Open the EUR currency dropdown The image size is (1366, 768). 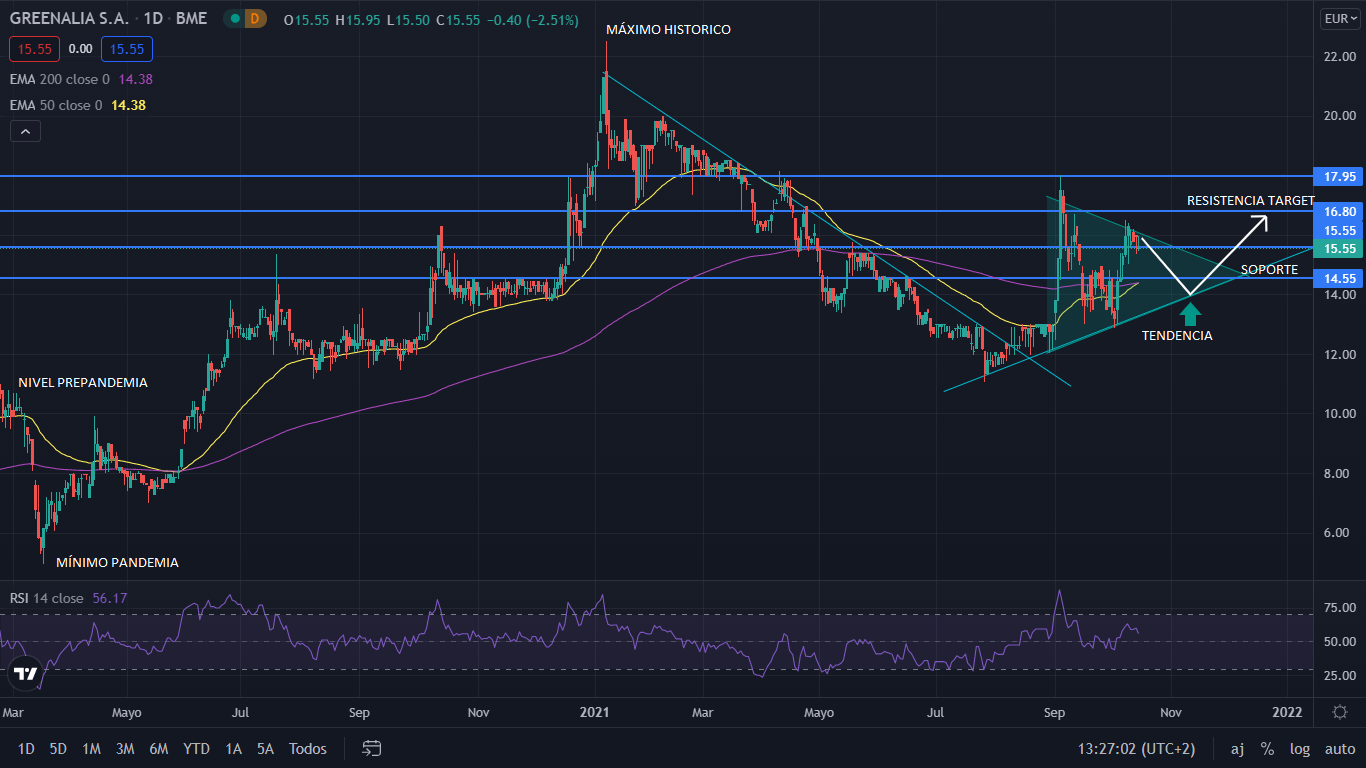1338,19
